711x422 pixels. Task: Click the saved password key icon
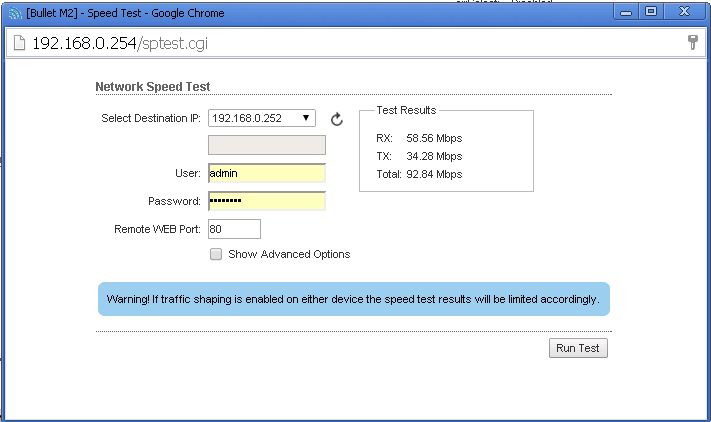pyautogui.click(x=692, y=43)
